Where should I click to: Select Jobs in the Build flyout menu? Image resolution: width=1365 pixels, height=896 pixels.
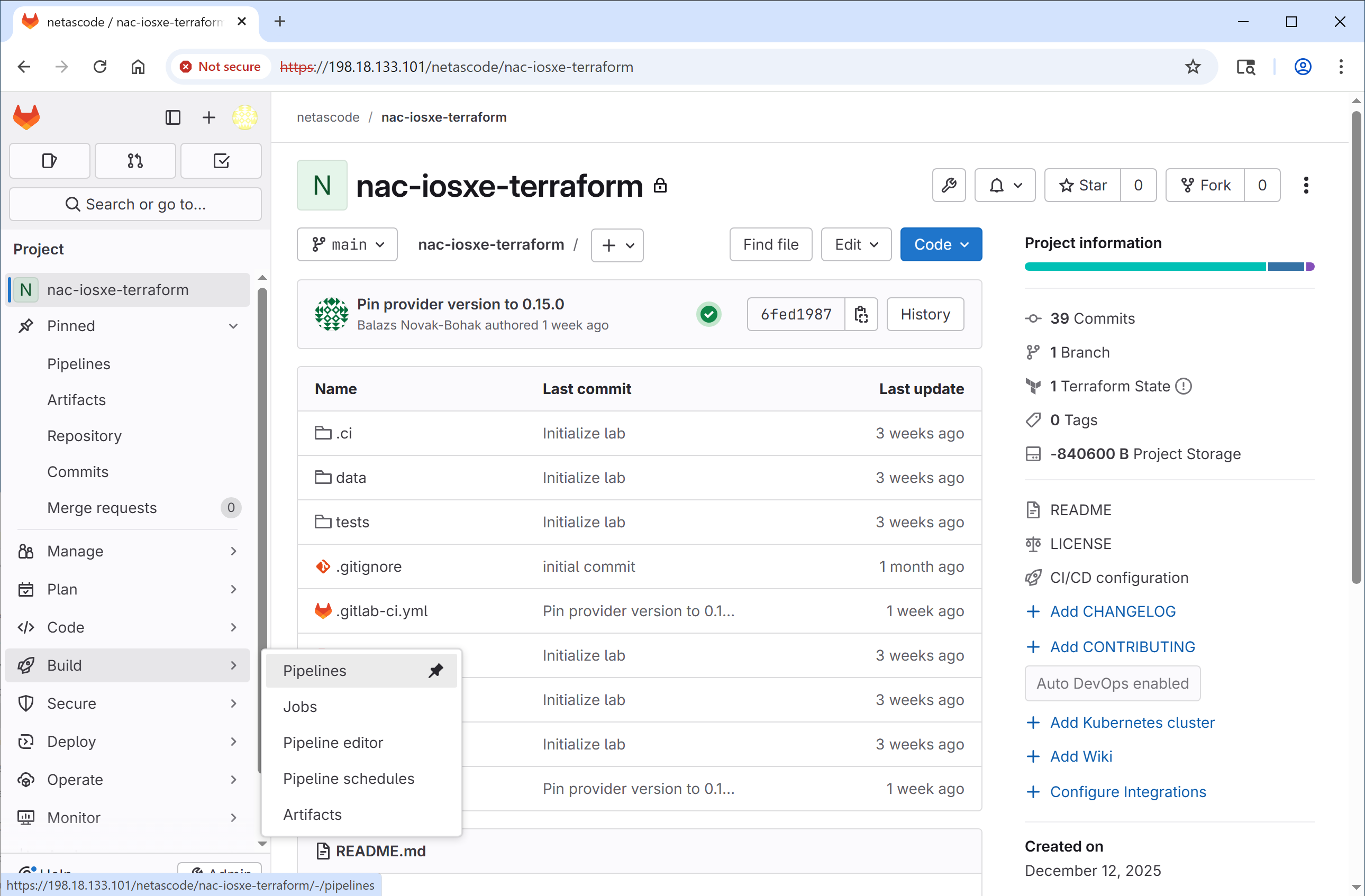pyautogui.click(x=361, y=707)
